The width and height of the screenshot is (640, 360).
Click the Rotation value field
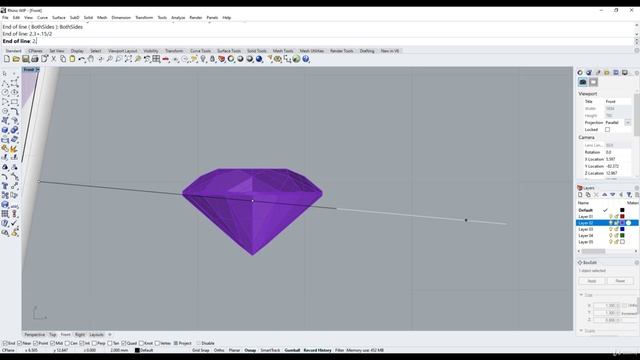pos(618,152)
